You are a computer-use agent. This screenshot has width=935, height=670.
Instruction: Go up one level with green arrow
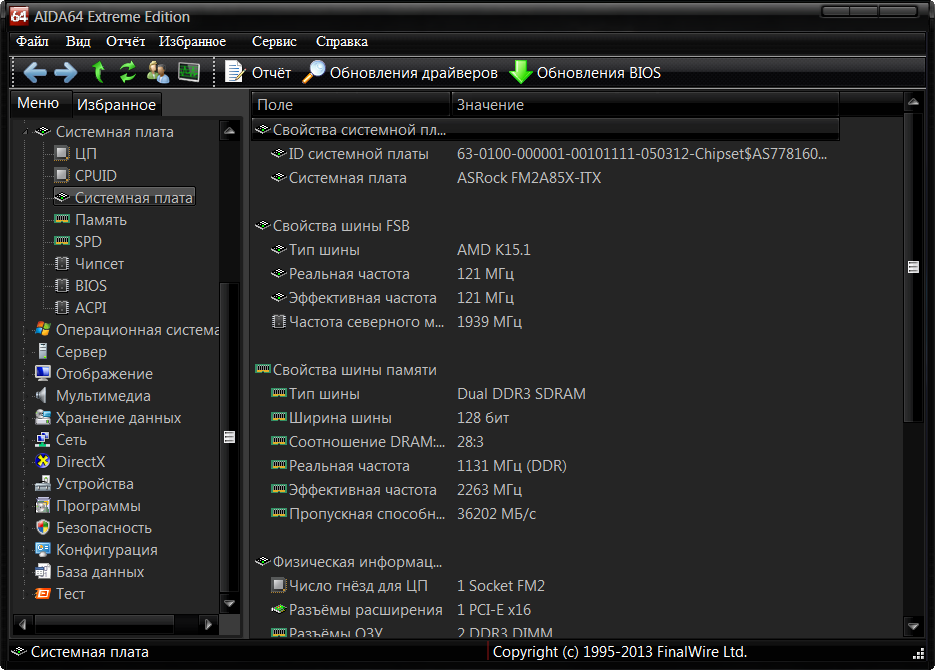coord(98,72)
